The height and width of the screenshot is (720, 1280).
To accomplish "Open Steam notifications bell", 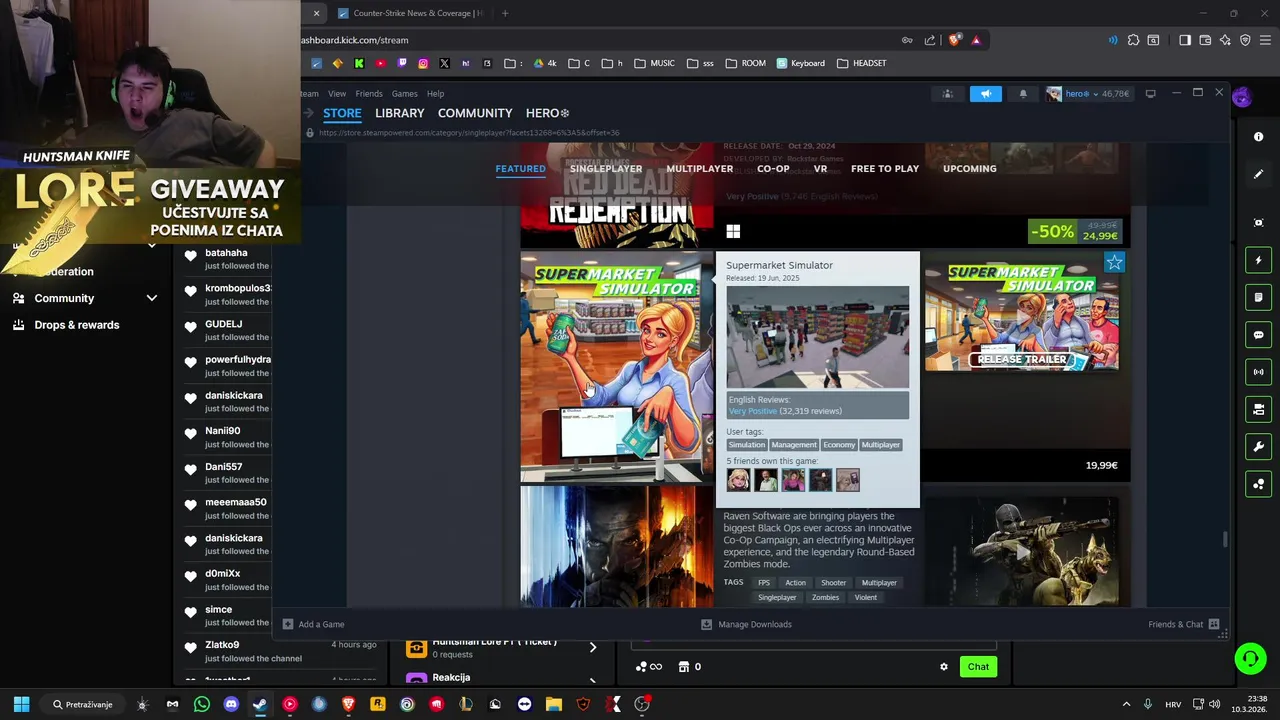I will tap(1023, 94).
